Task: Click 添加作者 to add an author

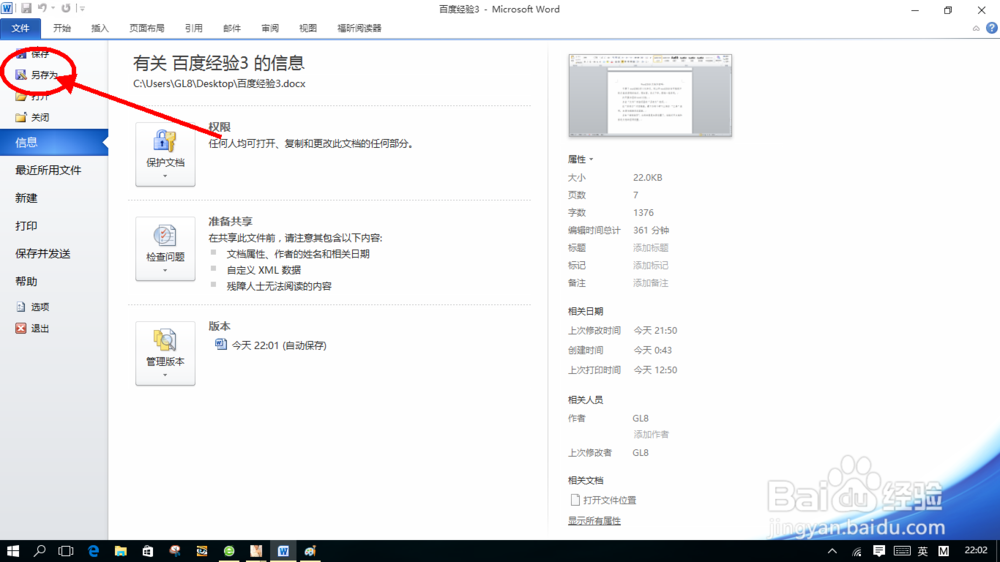Action: [x=651, y=434]
